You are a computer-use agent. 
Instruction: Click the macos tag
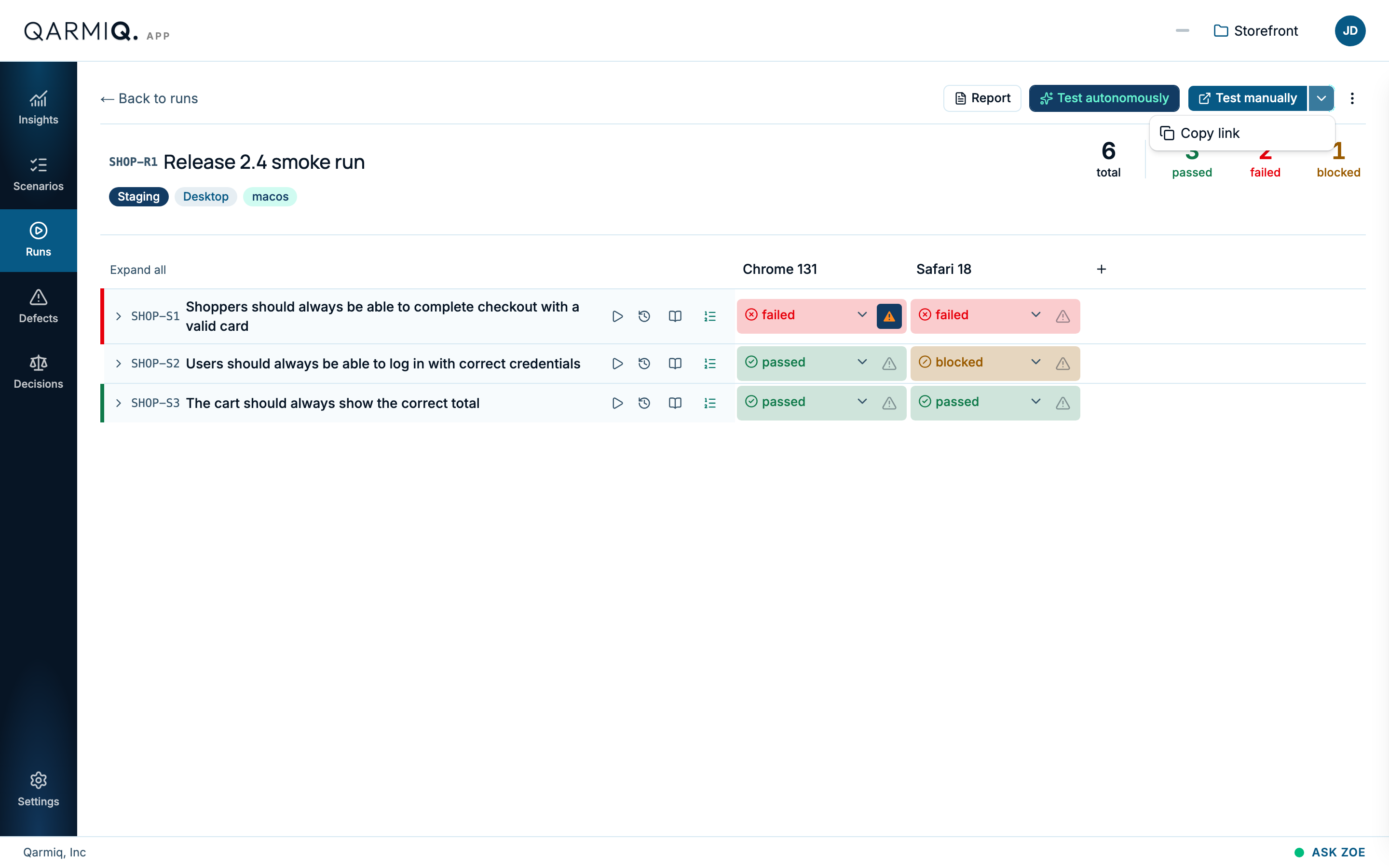pyautogui.click(x=270, y=196)
